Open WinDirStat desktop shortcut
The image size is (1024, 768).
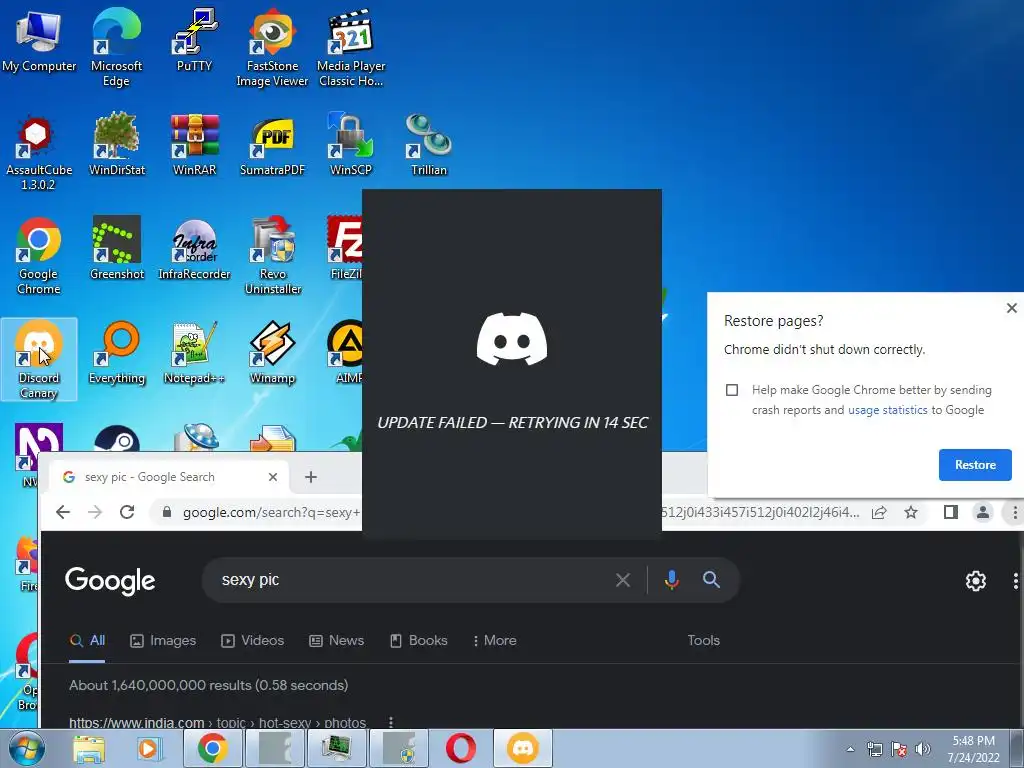tap(117, 145)
